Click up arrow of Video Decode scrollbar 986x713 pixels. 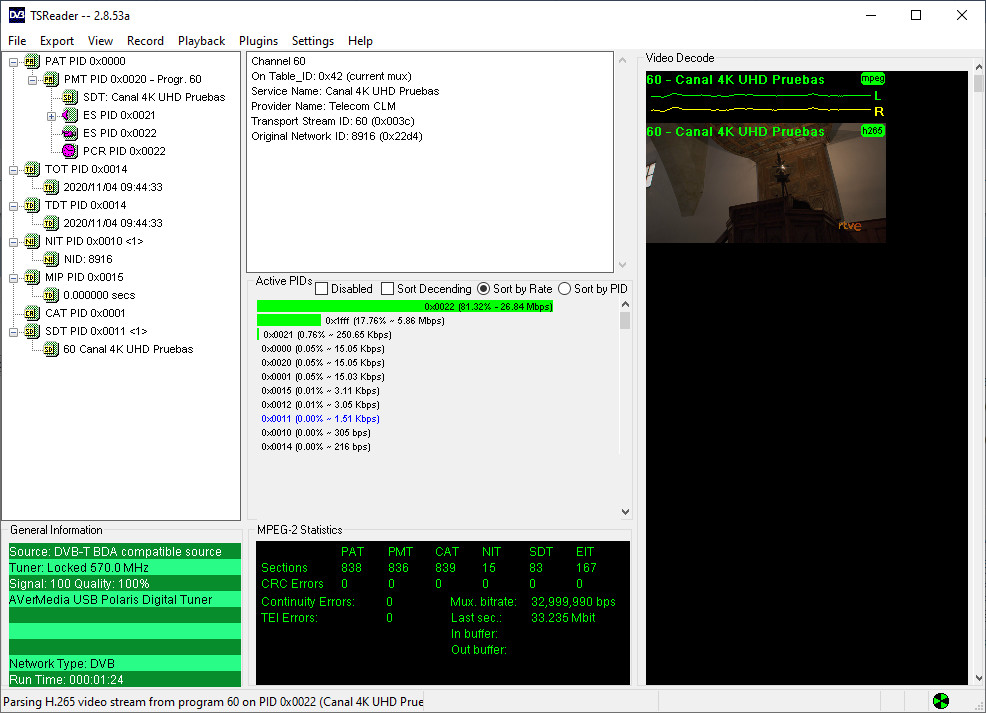(978, 67)
